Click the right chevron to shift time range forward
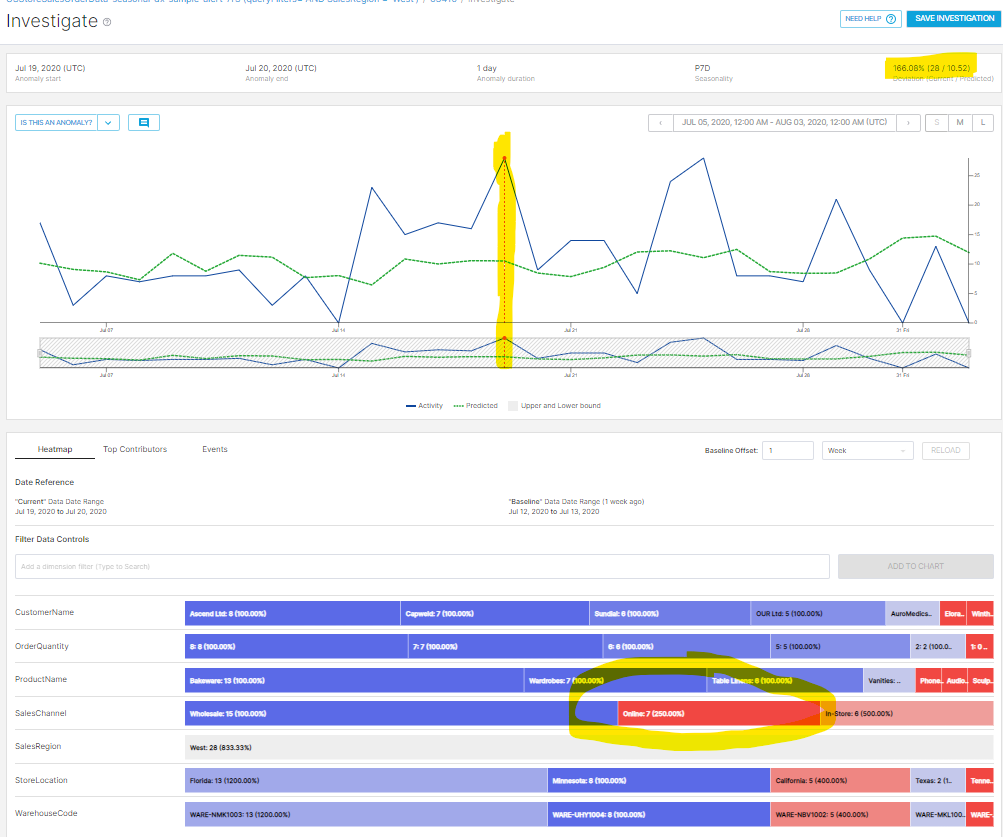The height and width of the screenshot is (837, 1003). pyautogui.click(x=909, y=122)
